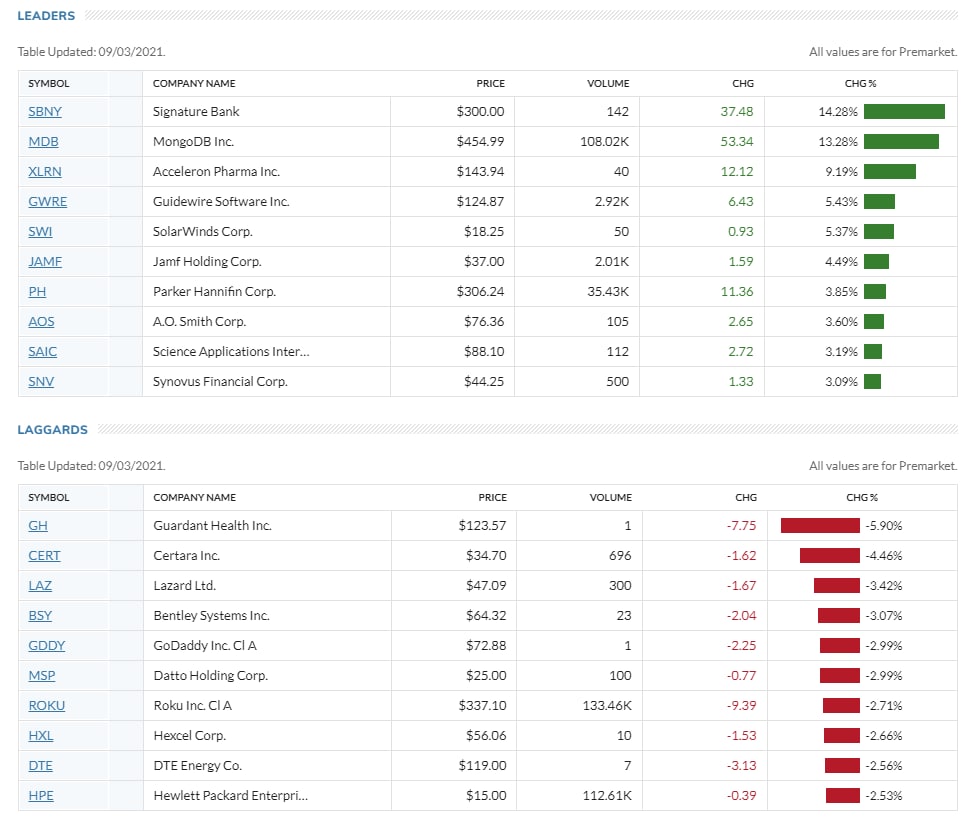Click the 3.09% change percent value
The image size is (973, 820).
[841, 382]
